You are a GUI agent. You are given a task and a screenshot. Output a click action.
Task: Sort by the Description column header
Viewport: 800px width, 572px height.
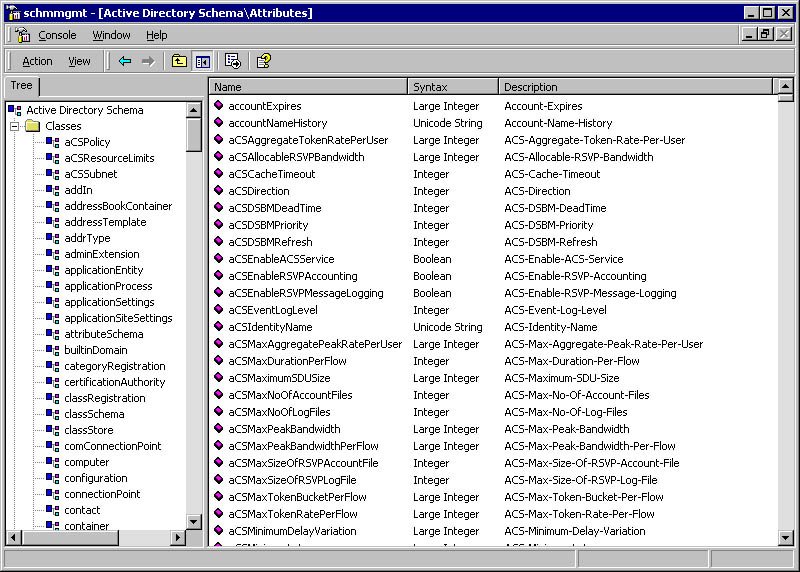635,87
